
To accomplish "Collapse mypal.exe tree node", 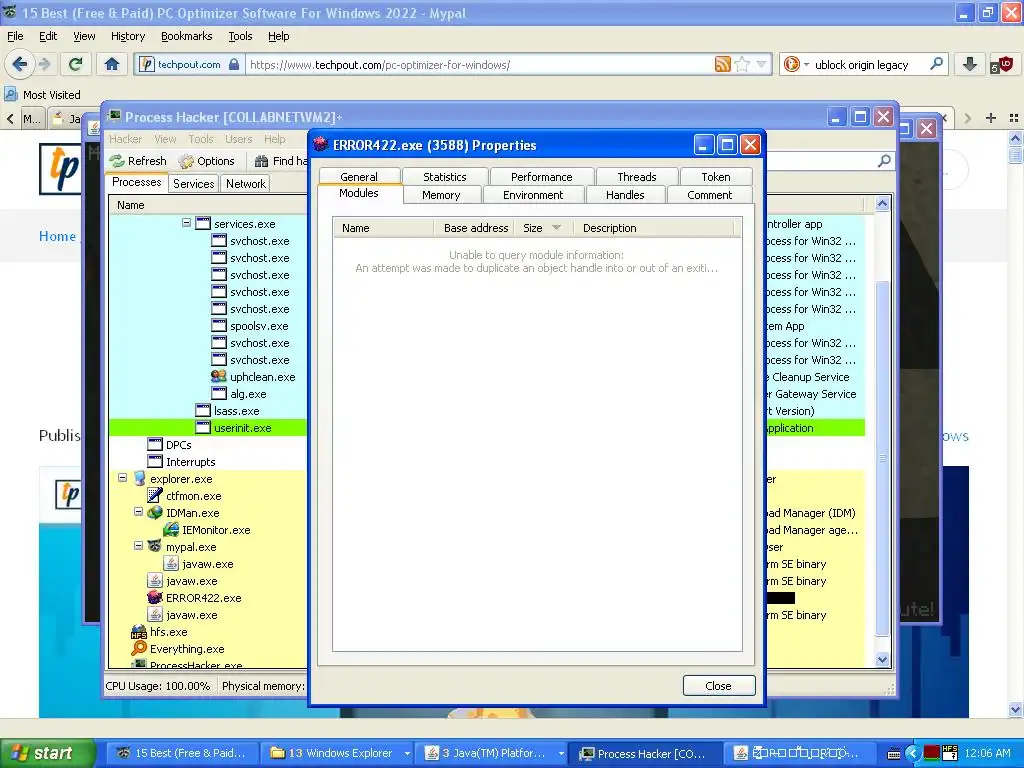I will [x=138, y=545].
